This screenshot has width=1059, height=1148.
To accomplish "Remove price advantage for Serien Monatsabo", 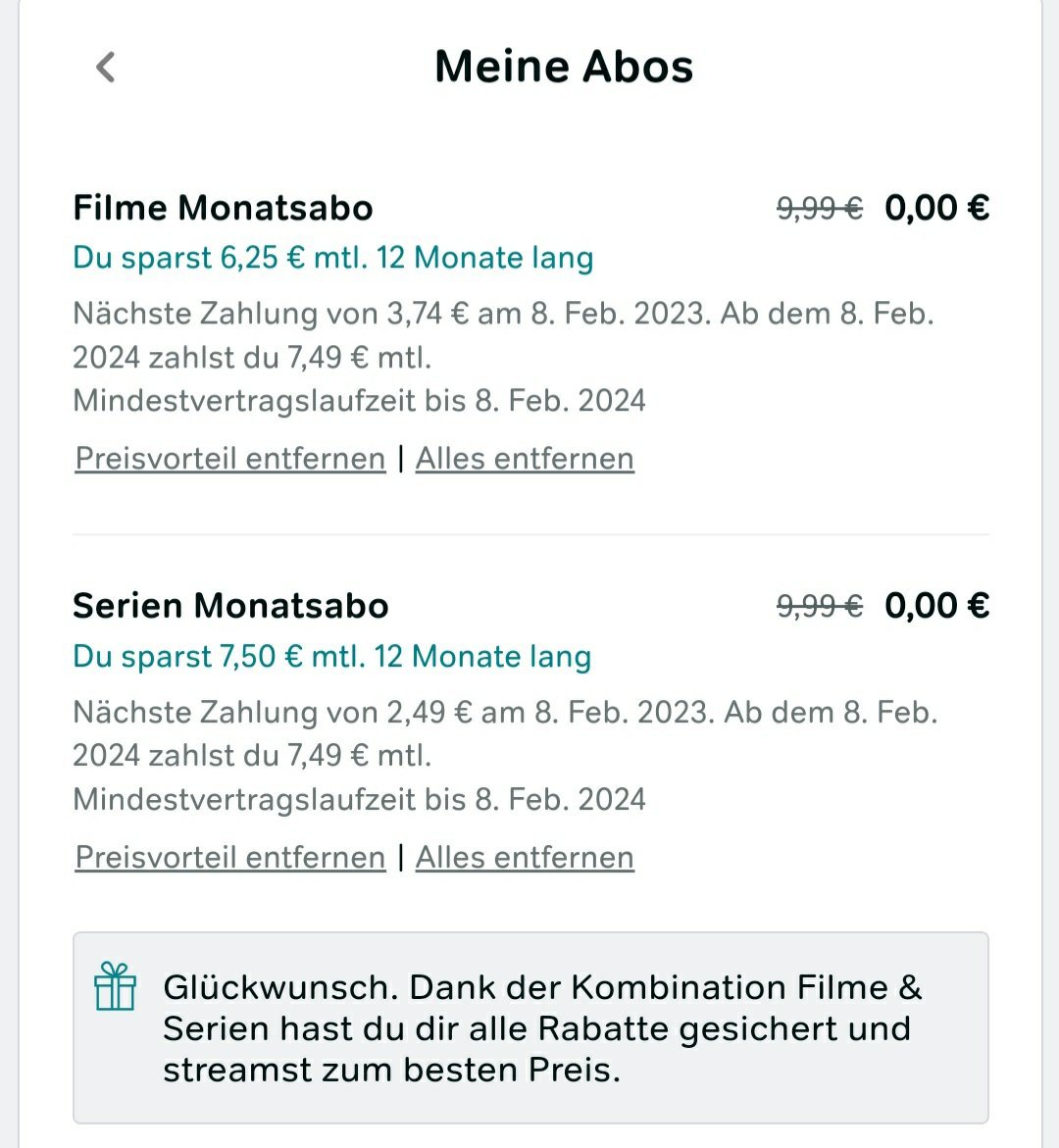I will point(230,858).
